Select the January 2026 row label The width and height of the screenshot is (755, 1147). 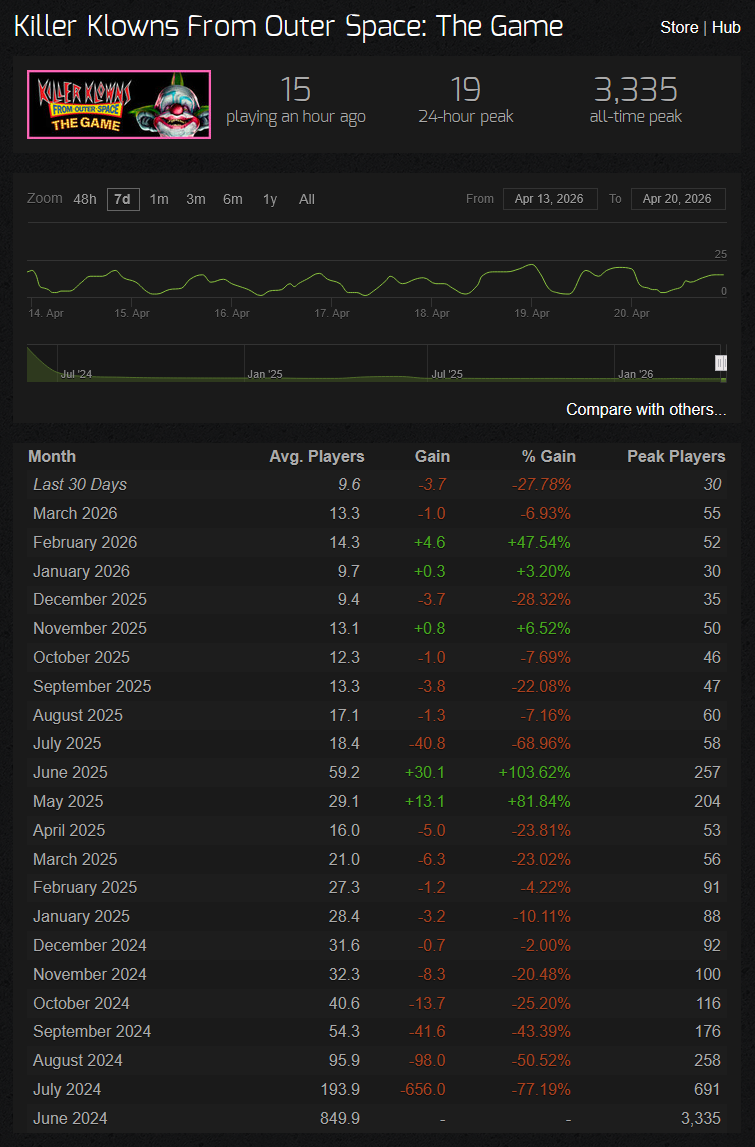(x=81, y=571)
